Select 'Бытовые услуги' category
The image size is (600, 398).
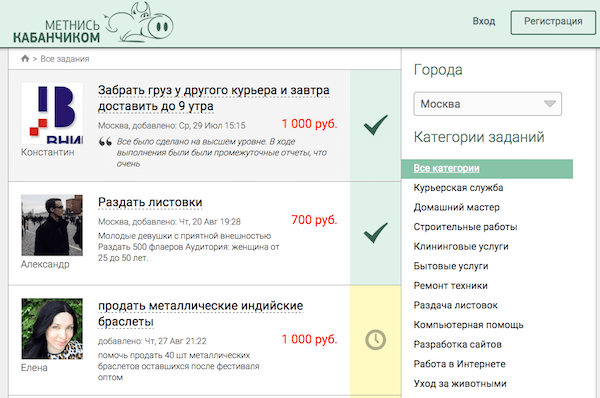[451, 266]
